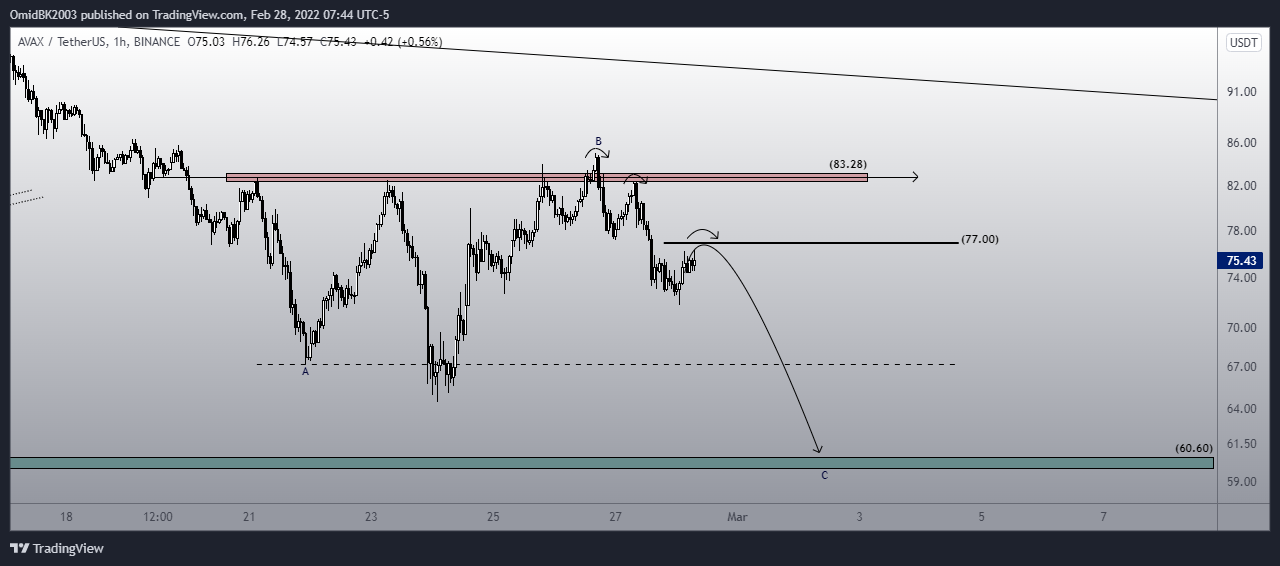This screenshot has height=566, width=1280.
Task: Click the time axis label 25
Action: tap(493, 517)
